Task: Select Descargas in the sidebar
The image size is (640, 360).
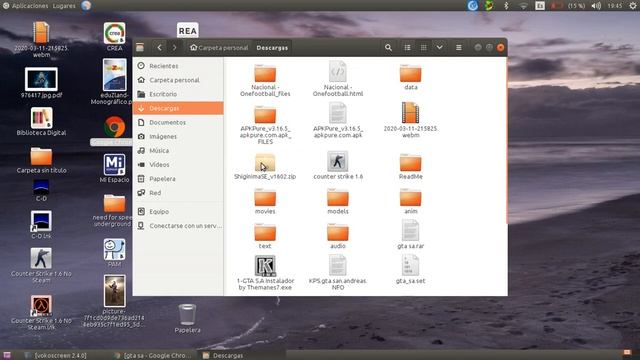Action: coord(178,108)
